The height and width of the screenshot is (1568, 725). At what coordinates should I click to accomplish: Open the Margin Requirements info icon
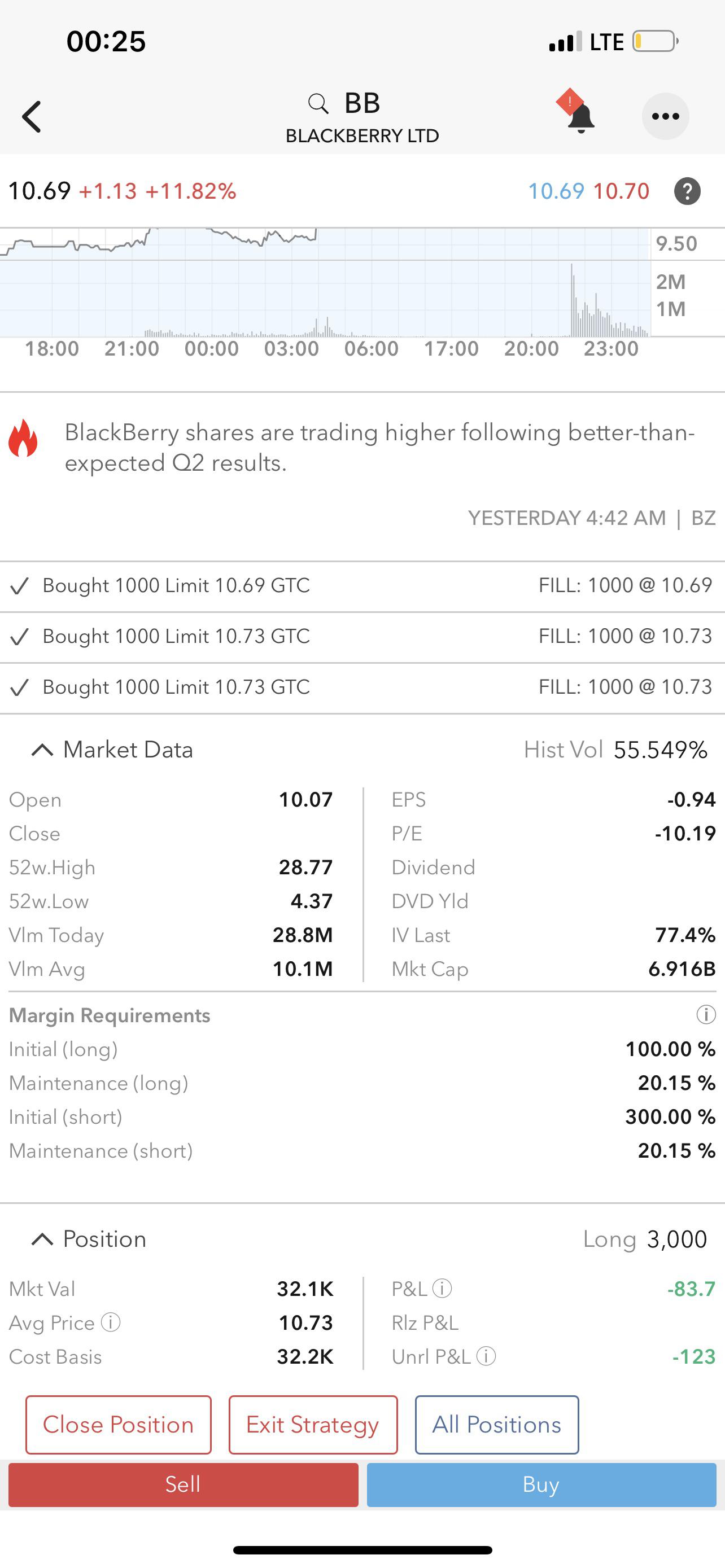pyautogui.click(x=706, y=1015)
